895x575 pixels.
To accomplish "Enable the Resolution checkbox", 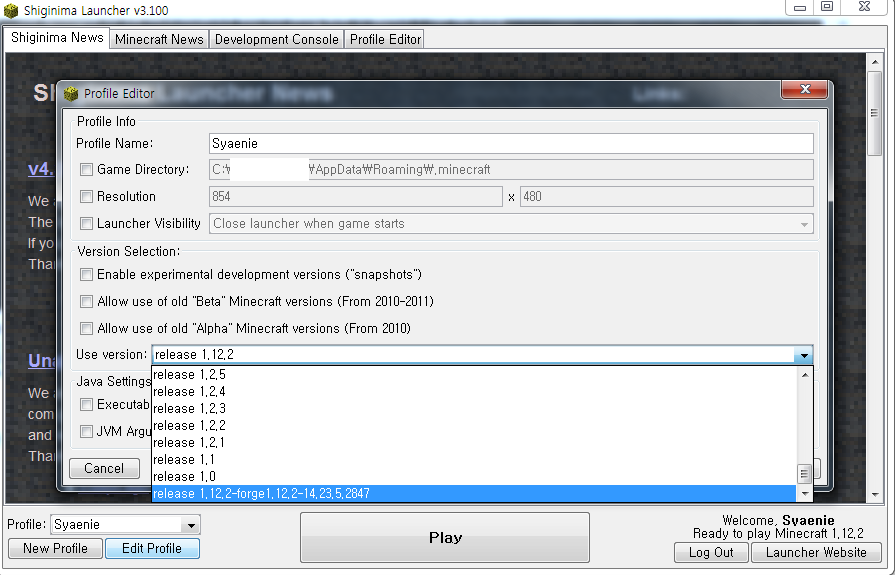I will pyautogui.click(x=86, y=196).
